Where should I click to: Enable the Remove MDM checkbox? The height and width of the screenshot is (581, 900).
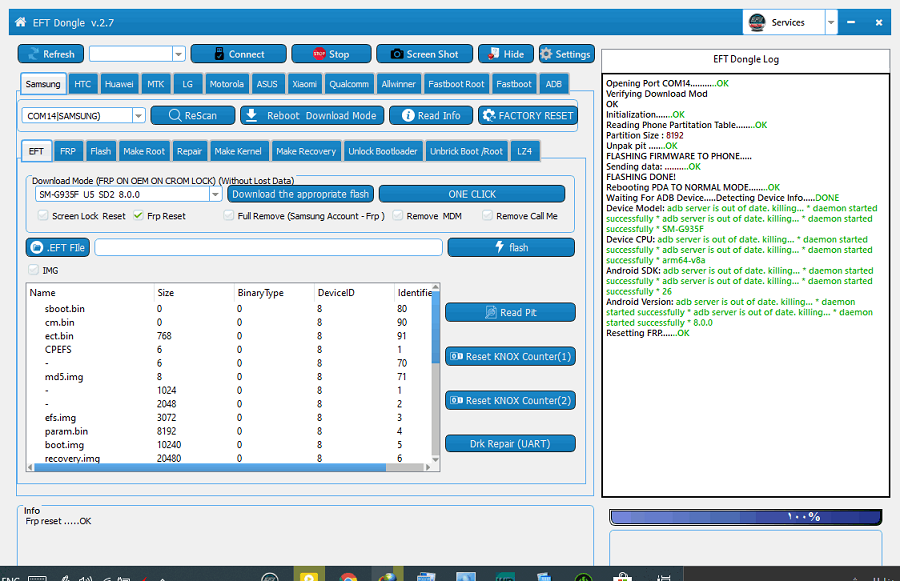click(397, 215)
